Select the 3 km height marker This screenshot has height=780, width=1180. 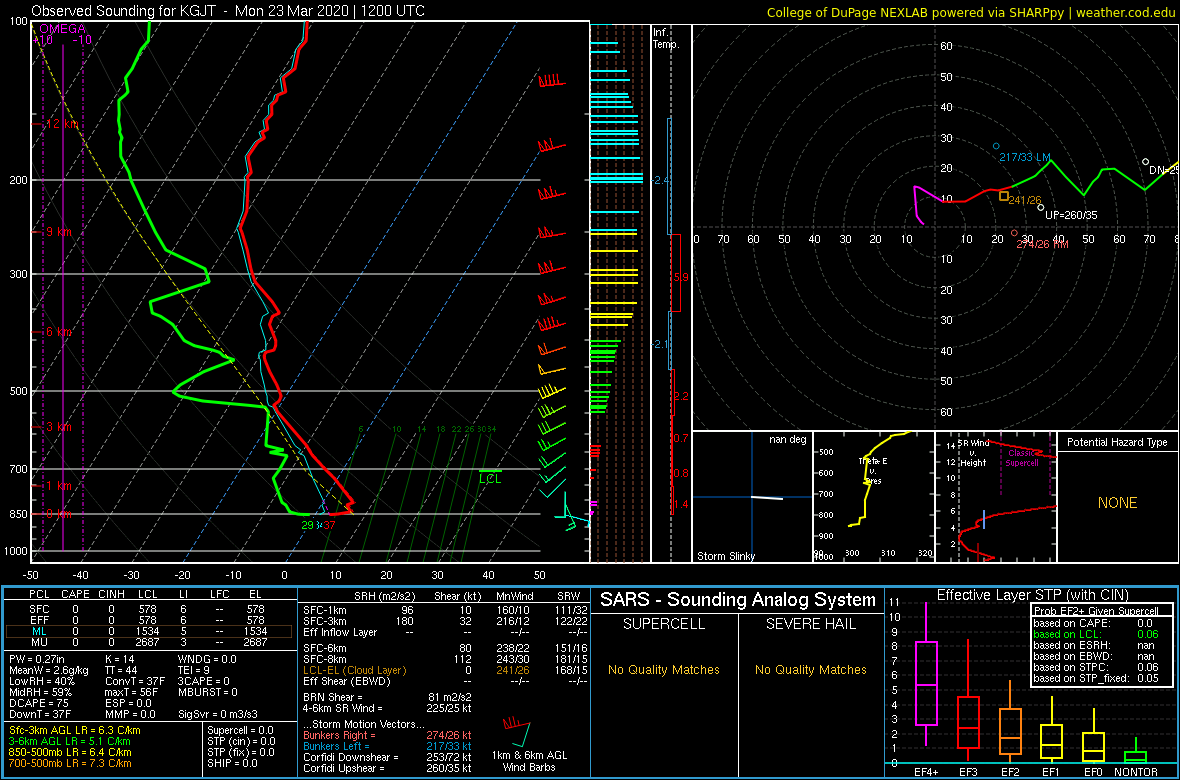pyautogui.click(x=59, y=427)
